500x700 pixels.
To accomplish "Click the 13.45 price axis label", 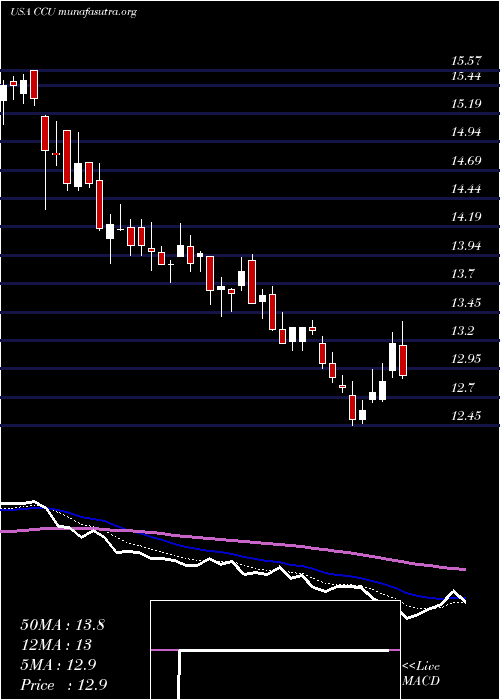I will coord(466,303).
